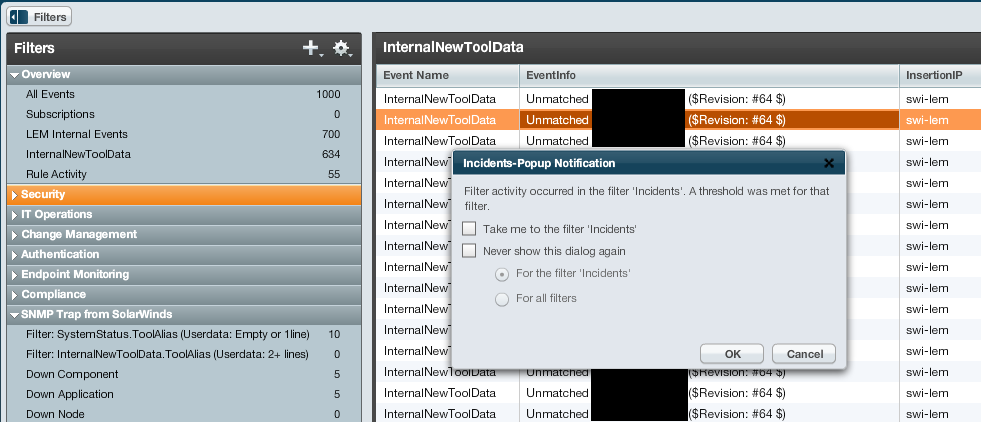Open the Rule Activity filter
The height and width of the screenshot is (422, 981).
point(184,174)
